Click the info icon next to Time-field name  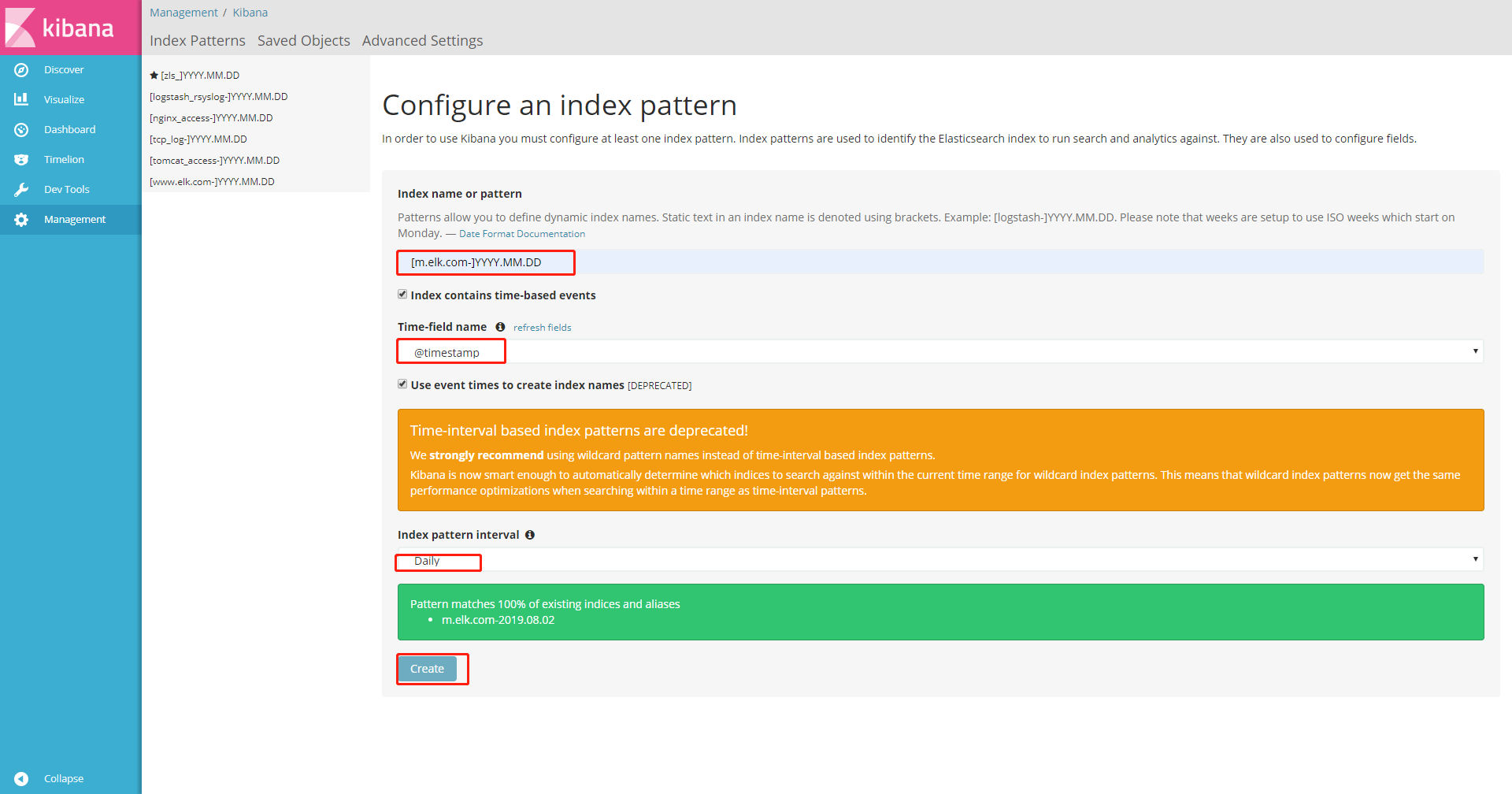click(x=500, y=327)
